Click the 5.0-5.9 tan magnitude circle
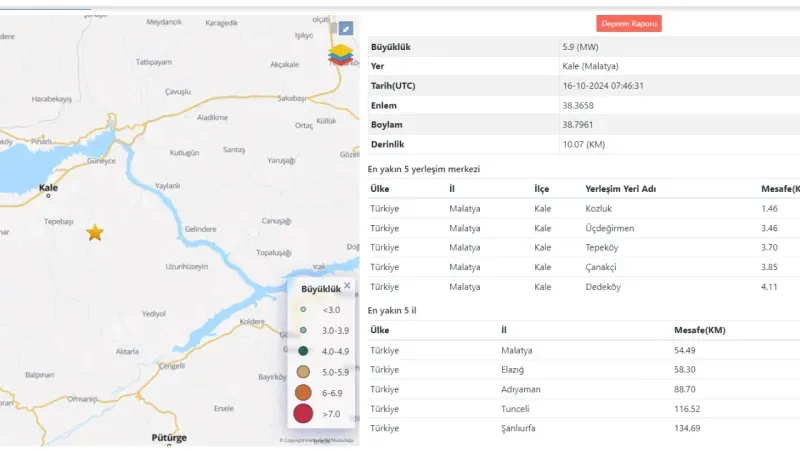800x450 pixels. [x=303, y=371]
